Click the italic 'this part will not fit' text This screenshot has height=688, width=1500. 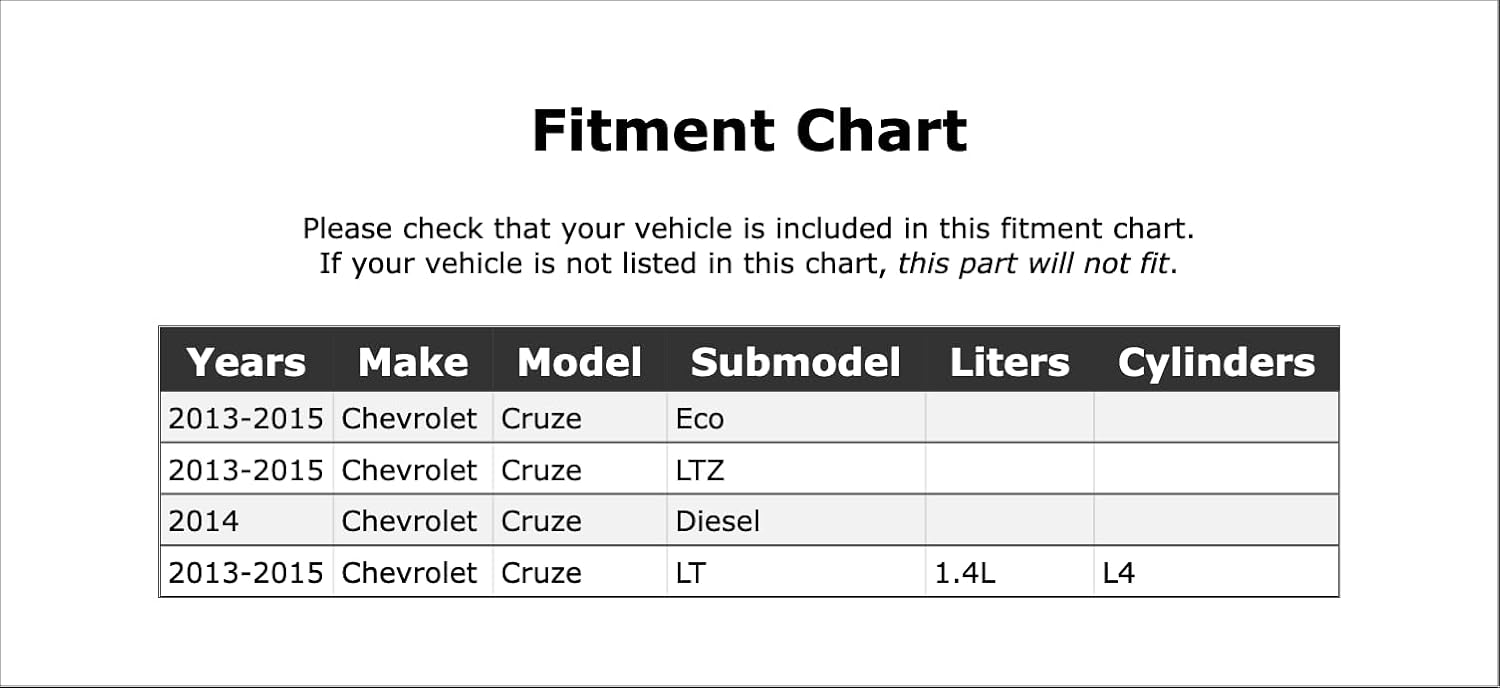pyautogui.click(x=1033, y=264)
